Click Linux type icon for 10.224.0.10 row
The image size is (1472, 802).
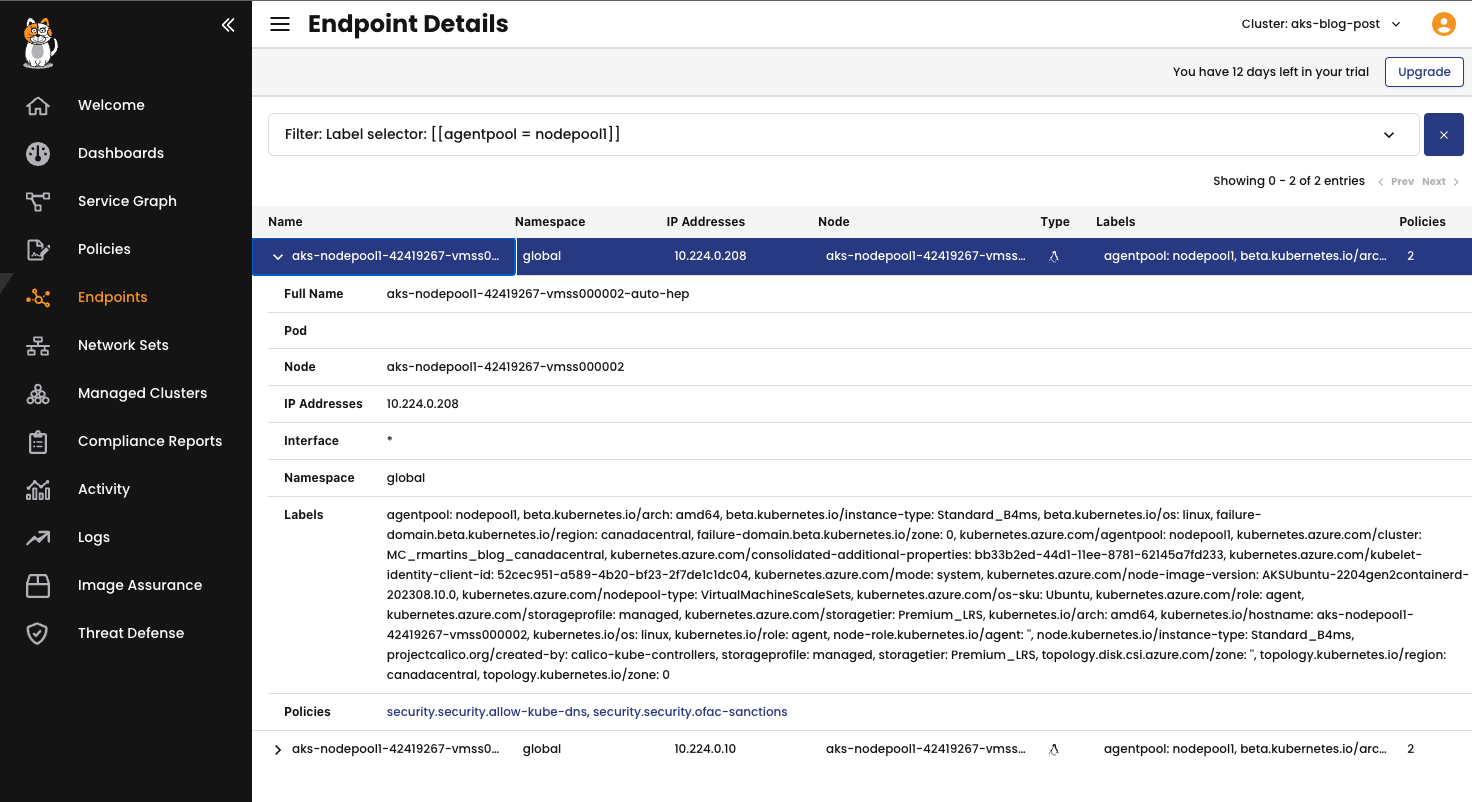tap(1054, 749)
